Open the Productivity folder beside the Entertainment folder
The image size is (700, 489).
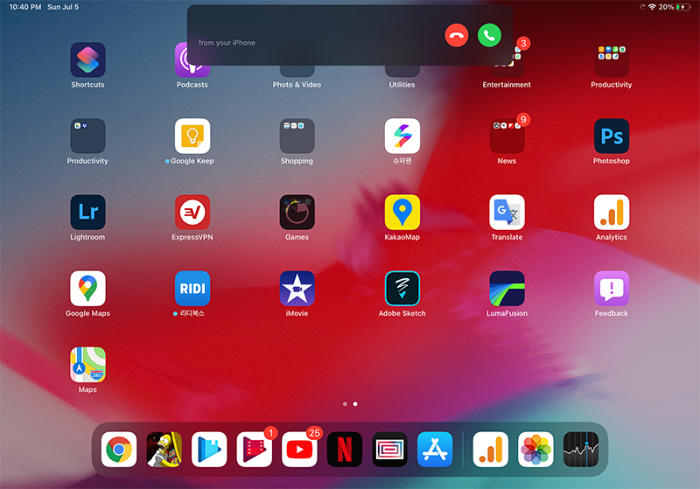[611, 60]
